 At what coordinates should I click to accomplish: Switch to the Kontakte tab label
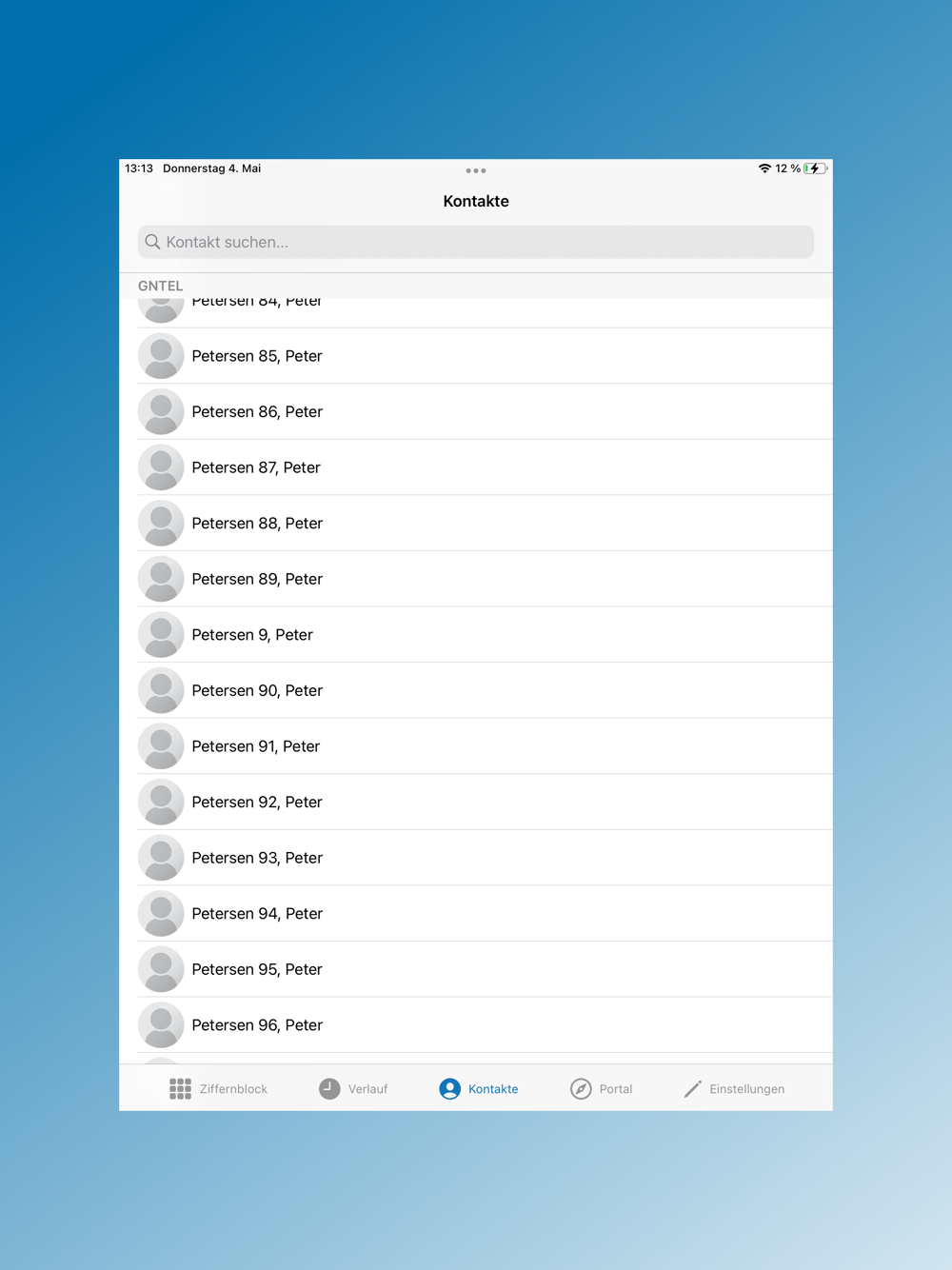[493, 1089]
